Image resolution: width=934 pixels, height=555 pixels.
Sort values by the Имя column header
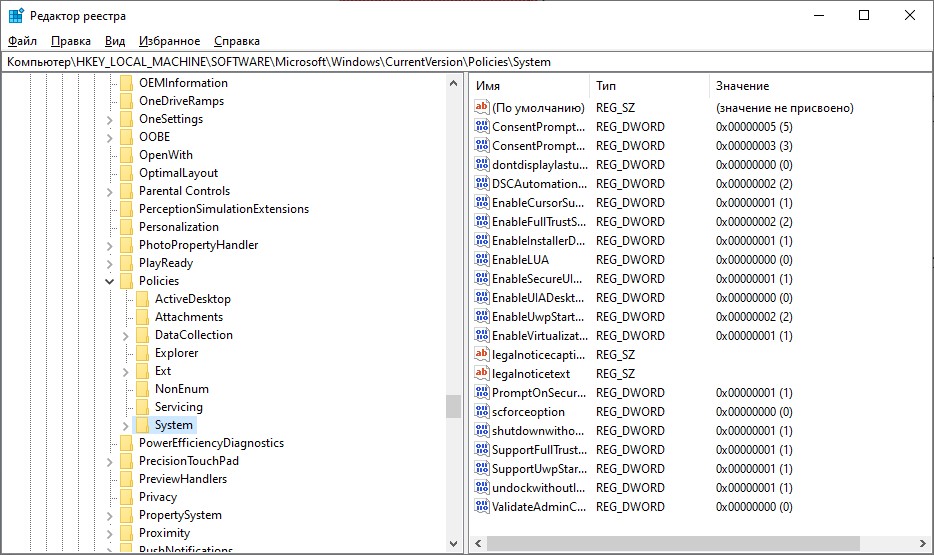[530, 86]
